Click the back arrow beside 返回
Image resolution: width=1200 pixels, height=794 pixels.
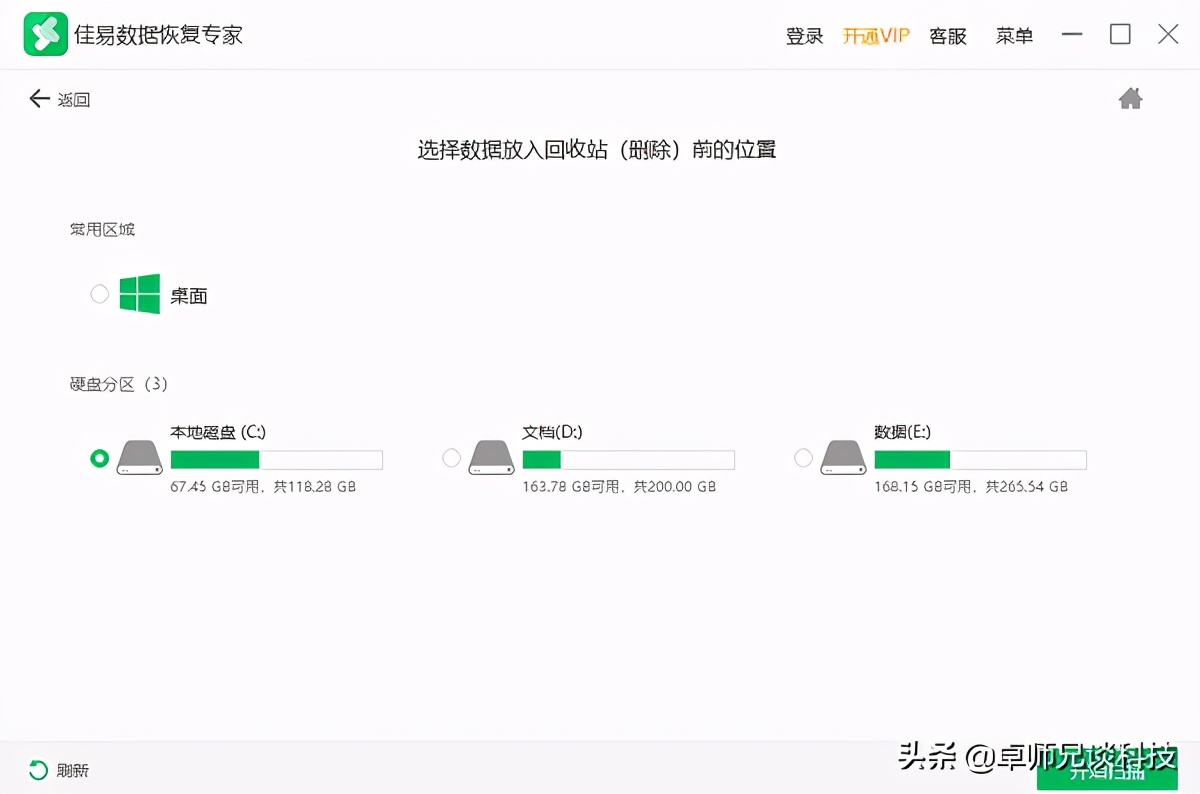(x=38, y=98)
